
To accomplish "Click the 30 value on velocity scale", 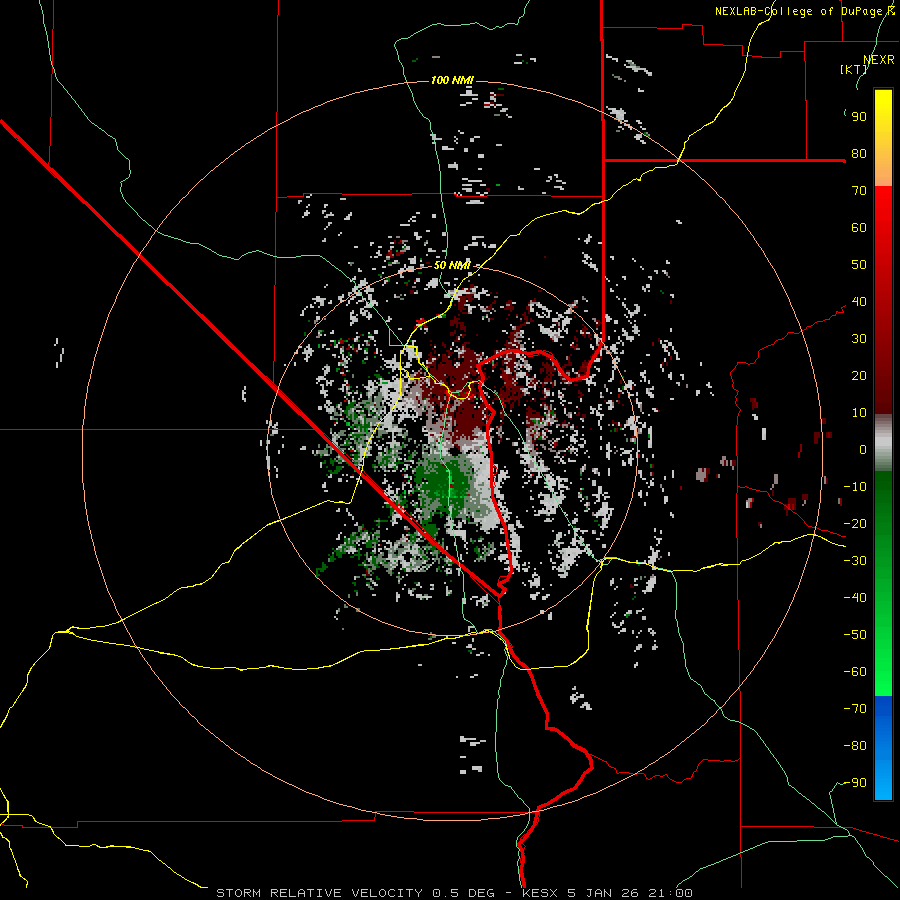I will click(x=859, y=339).
